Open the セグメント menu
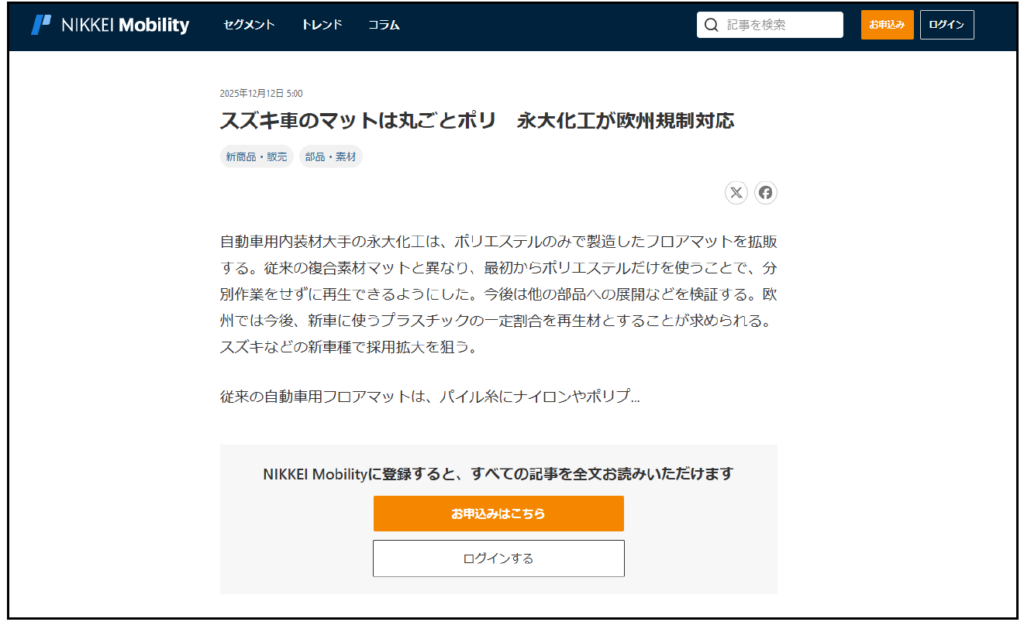1024x622 pixels. coord(248,25)
